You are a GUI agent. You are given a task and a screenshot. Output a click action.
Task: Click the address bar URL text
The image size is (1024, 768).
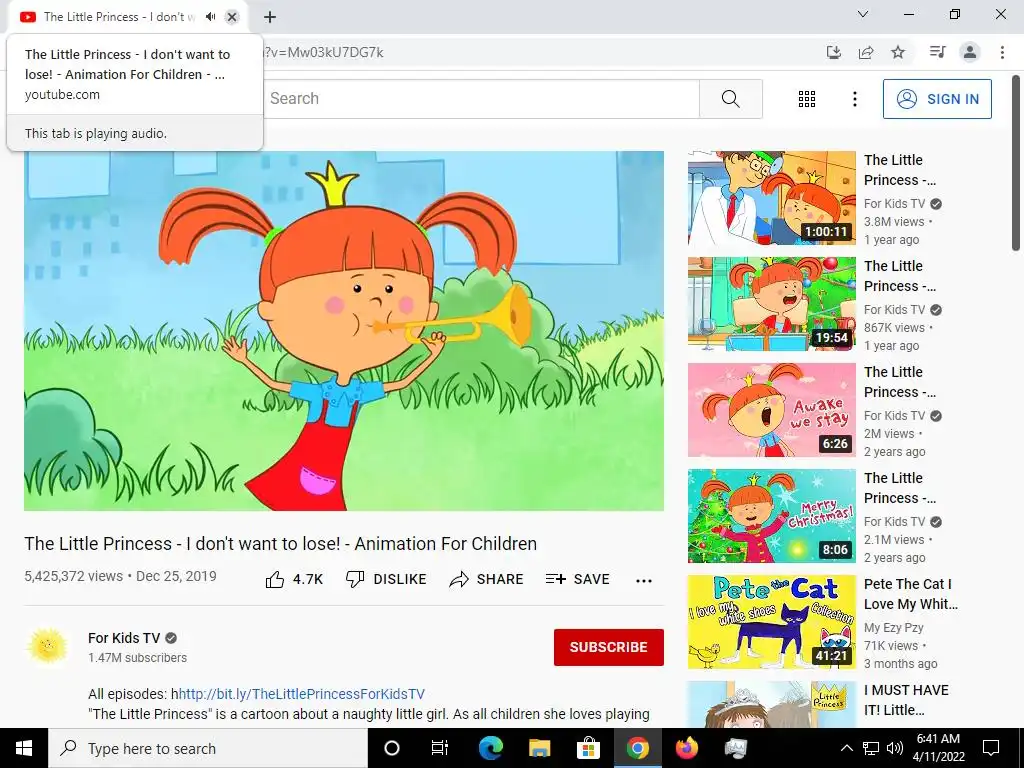(x=323, y=52)
